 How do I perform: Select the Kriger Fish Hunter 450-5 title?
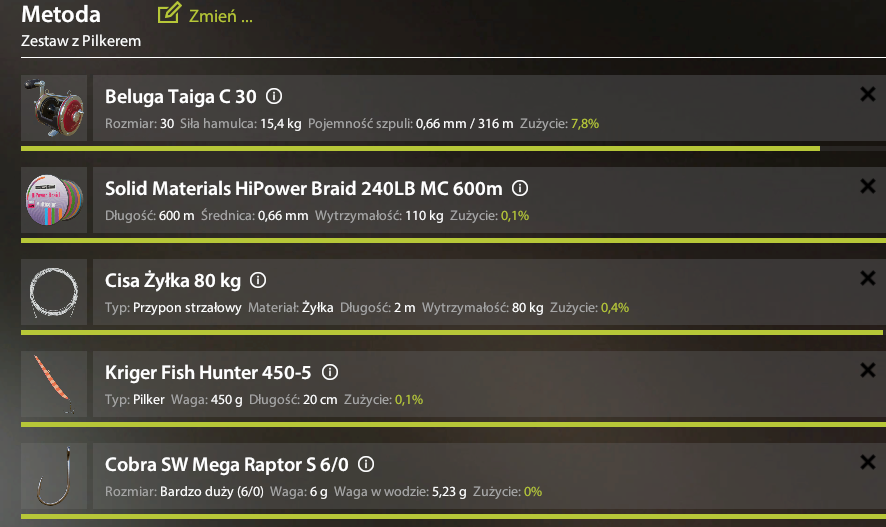click(208, 373)
